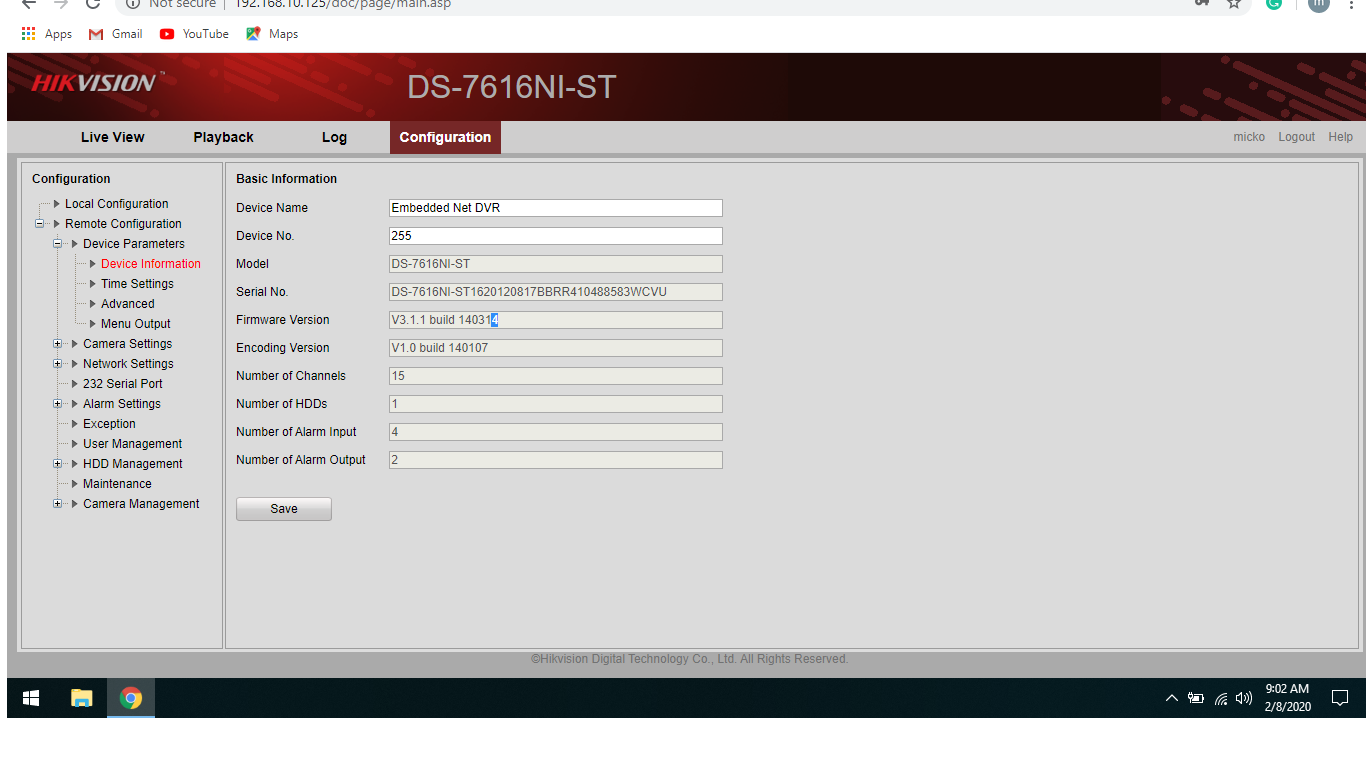Select Time Settings in the tree

click(137, 284)
